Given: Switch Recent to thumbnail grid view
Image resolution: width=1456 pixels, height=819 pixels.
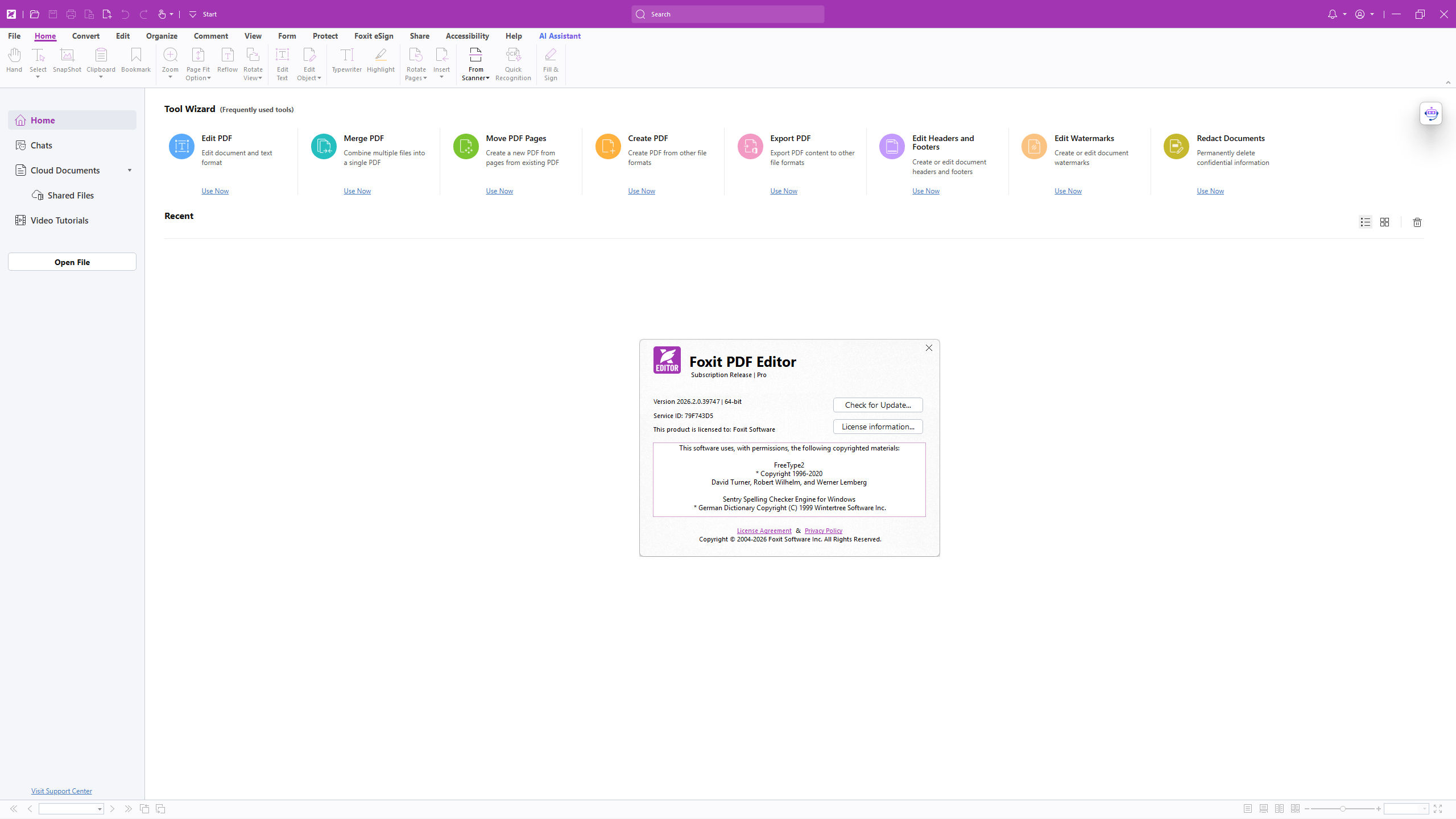Looking at the screenshot, I should [x=1384, y=222].
